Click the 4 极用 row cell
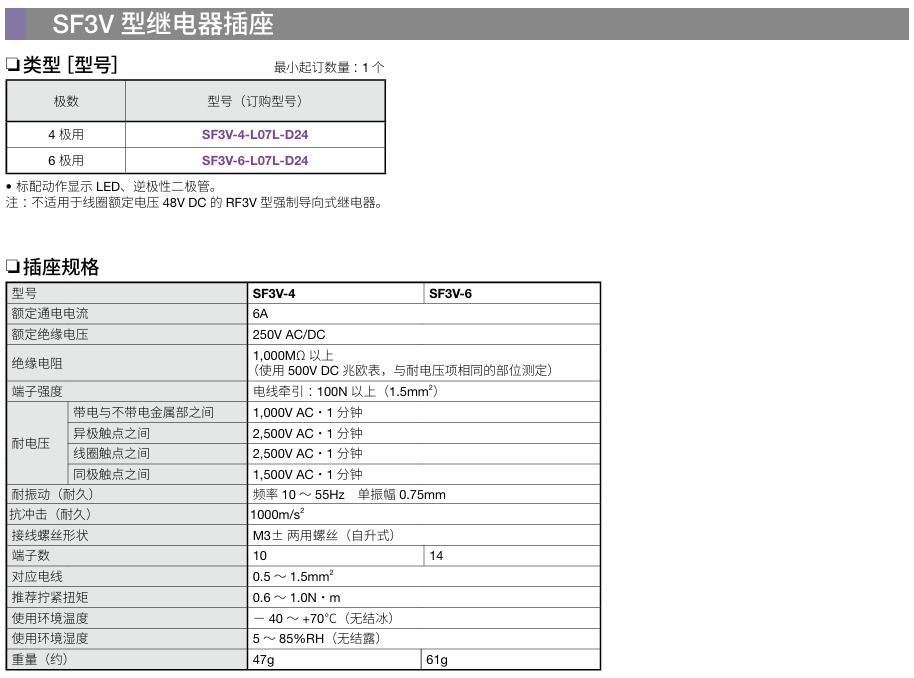The height and width of the screenshot is (678, 914). tap(66, 134)
